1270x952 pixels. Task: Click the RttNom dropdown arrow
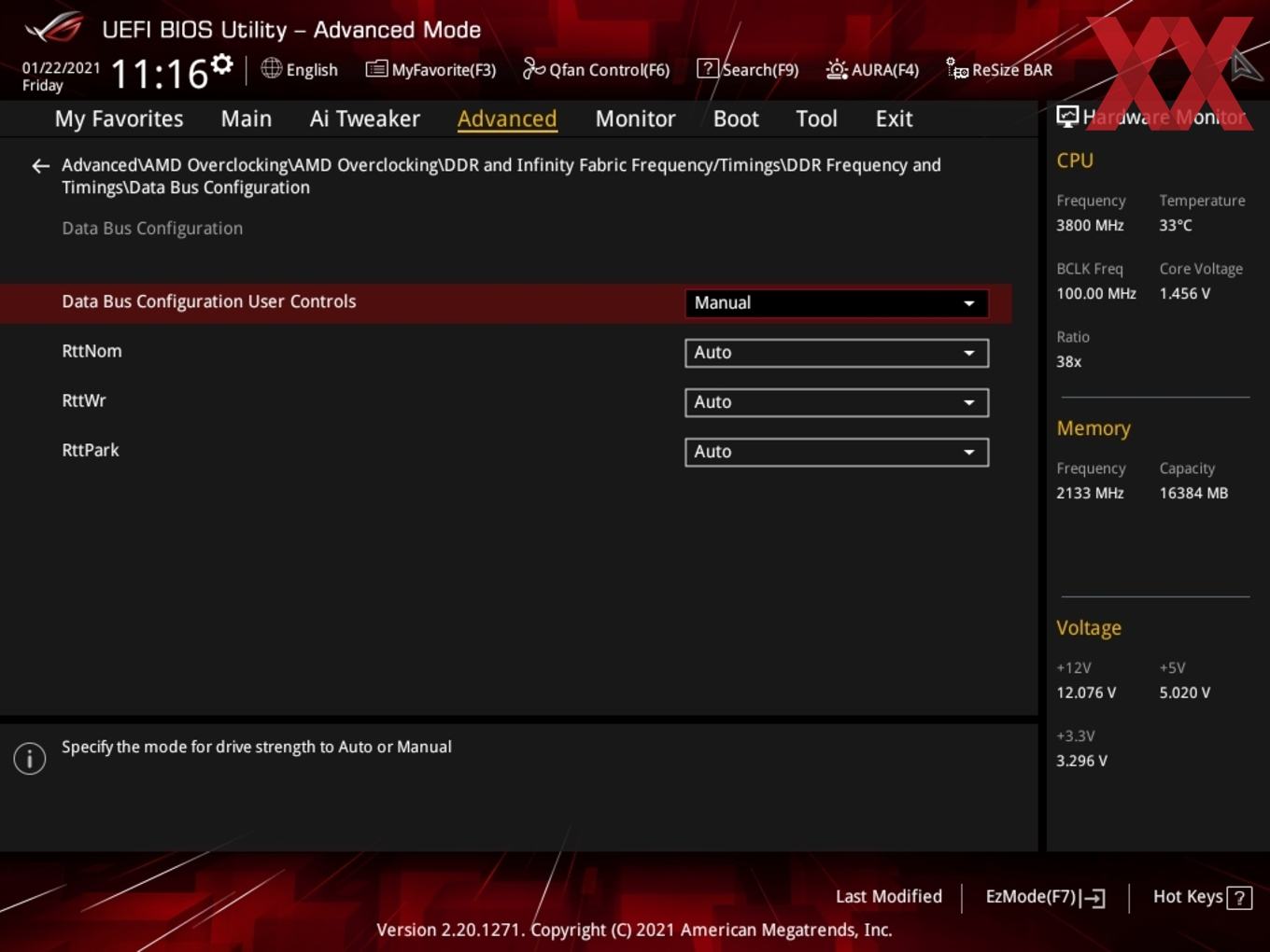tap(969, 353)
